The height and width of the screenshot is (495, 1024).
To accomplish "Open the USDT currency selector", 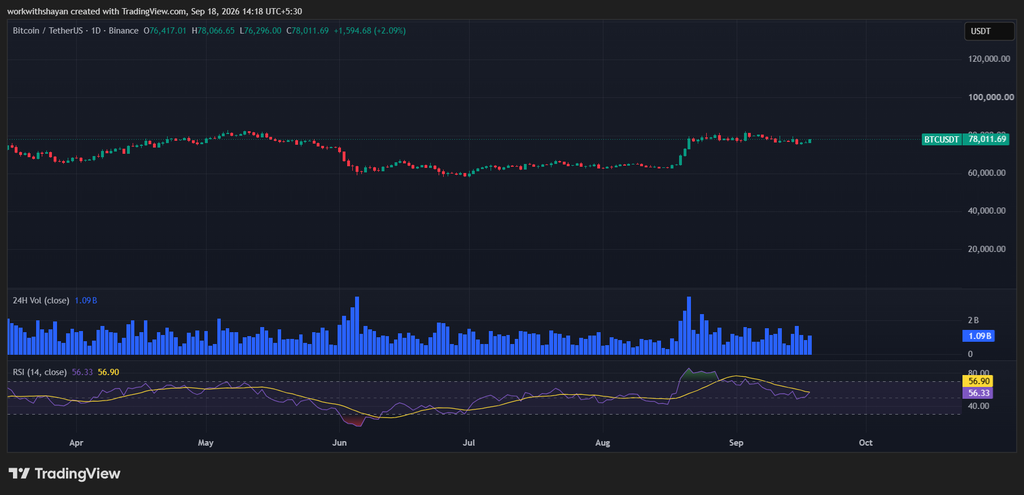I will (x=986, y=31).
